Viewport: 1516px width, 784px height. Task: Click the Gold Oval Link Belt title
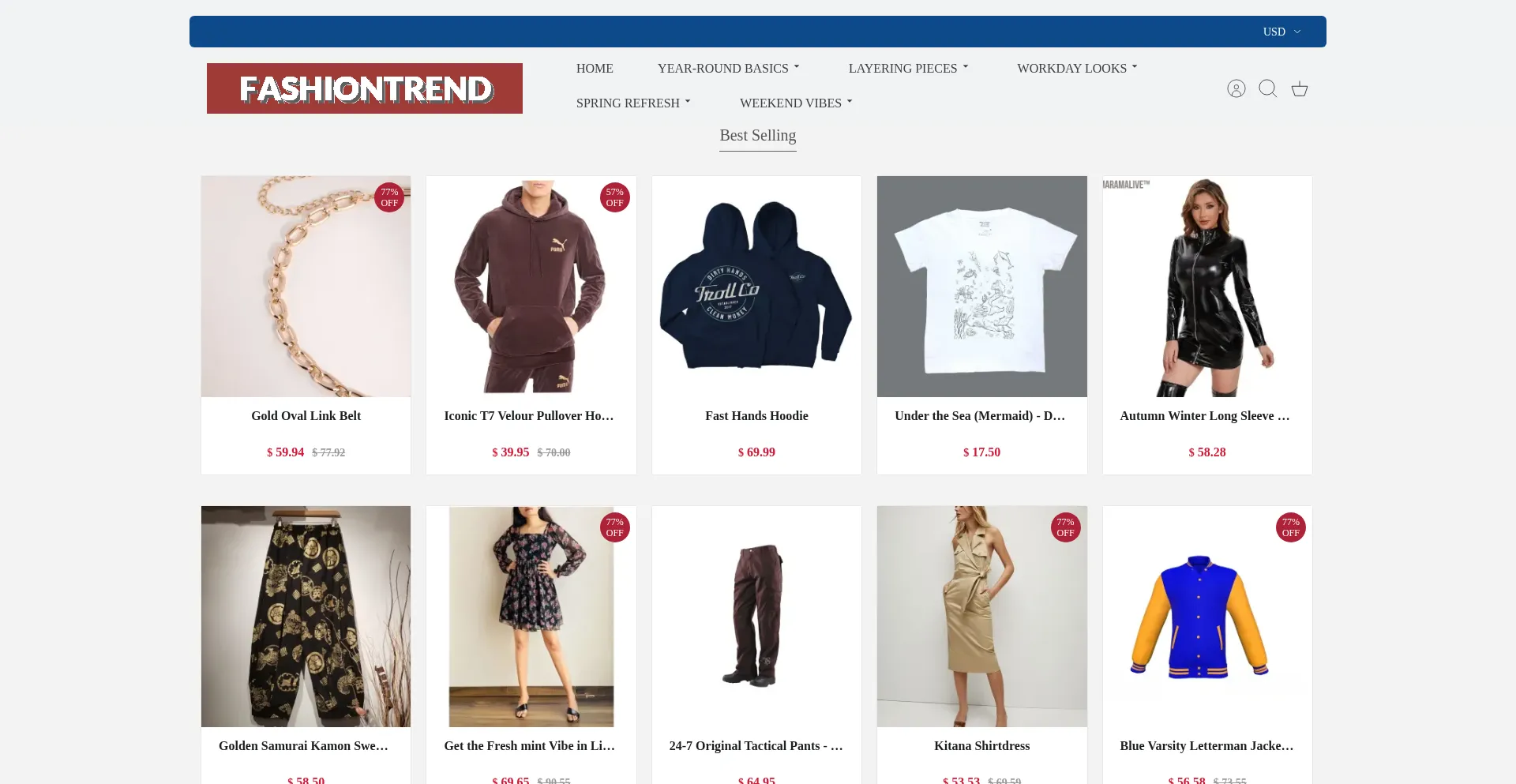(x=306, y=415)
